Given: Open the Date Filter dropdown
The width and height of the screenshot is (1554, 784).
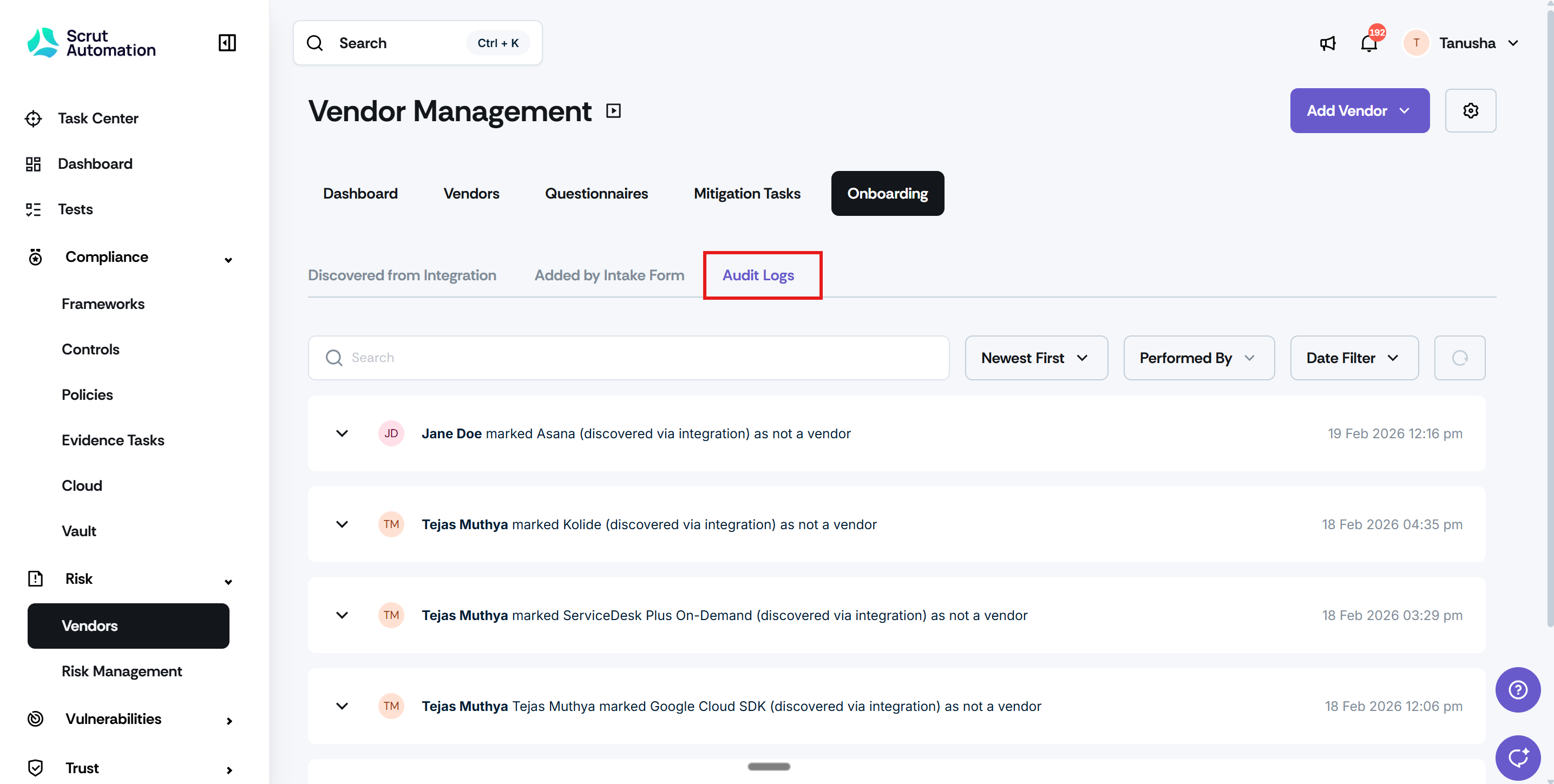Looking at the screenshot, I should (1354, 358).
